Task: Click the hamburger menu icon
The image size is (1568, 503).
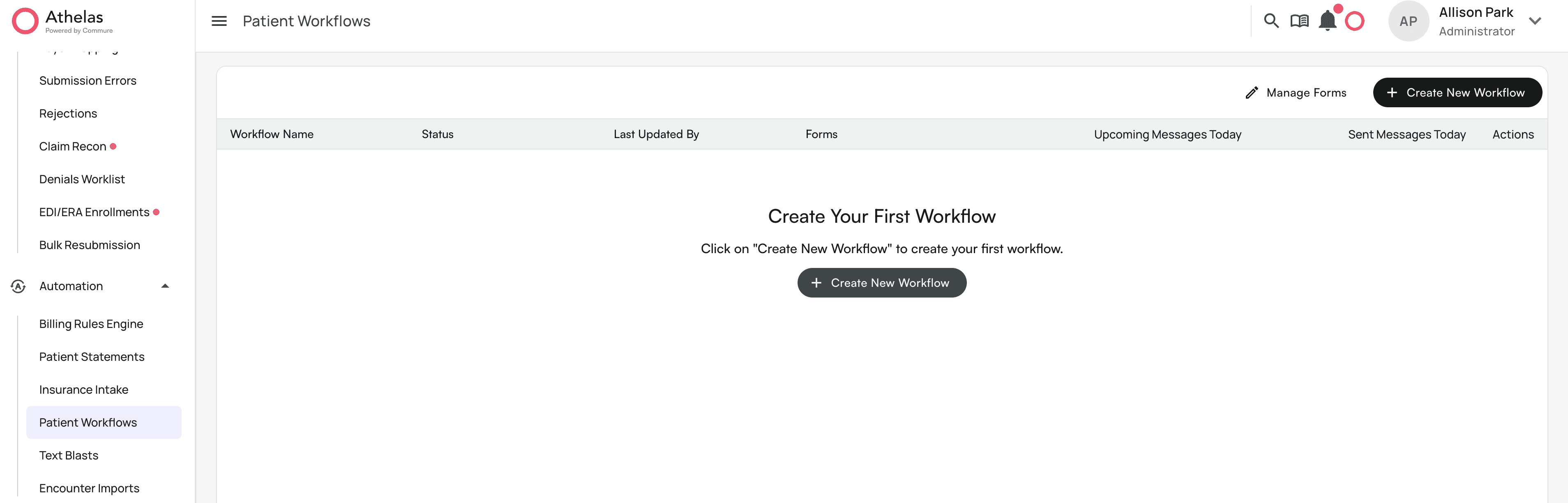Action: coord(219,21)
